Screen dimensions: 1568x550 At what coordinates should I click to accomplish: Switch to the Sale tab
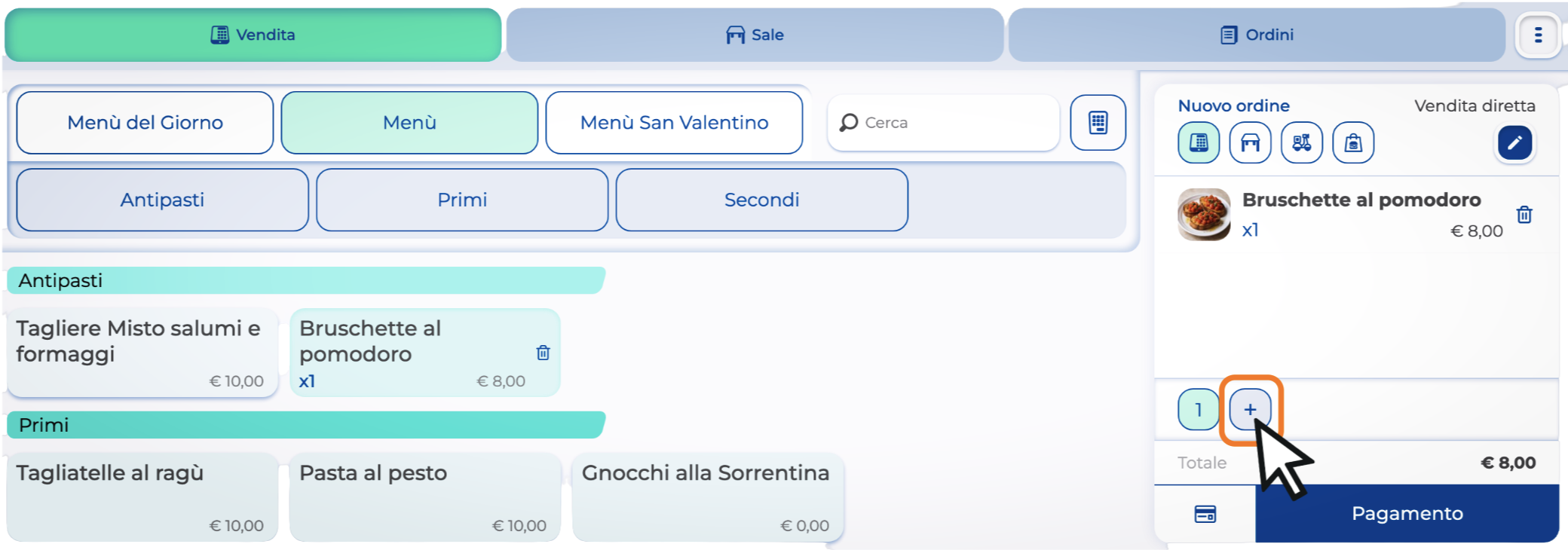(x=755, y=35)
